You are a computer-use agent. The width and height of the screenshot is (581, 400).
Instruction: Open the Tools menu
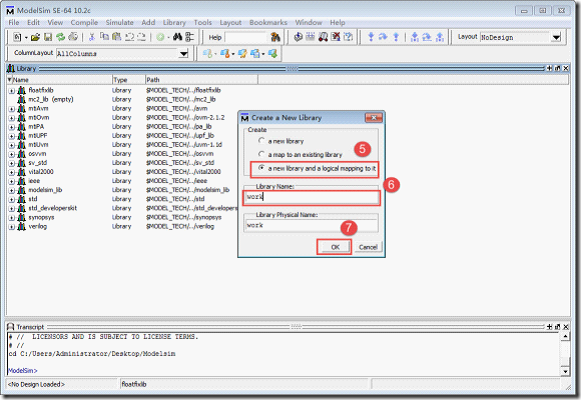[203, 23]
